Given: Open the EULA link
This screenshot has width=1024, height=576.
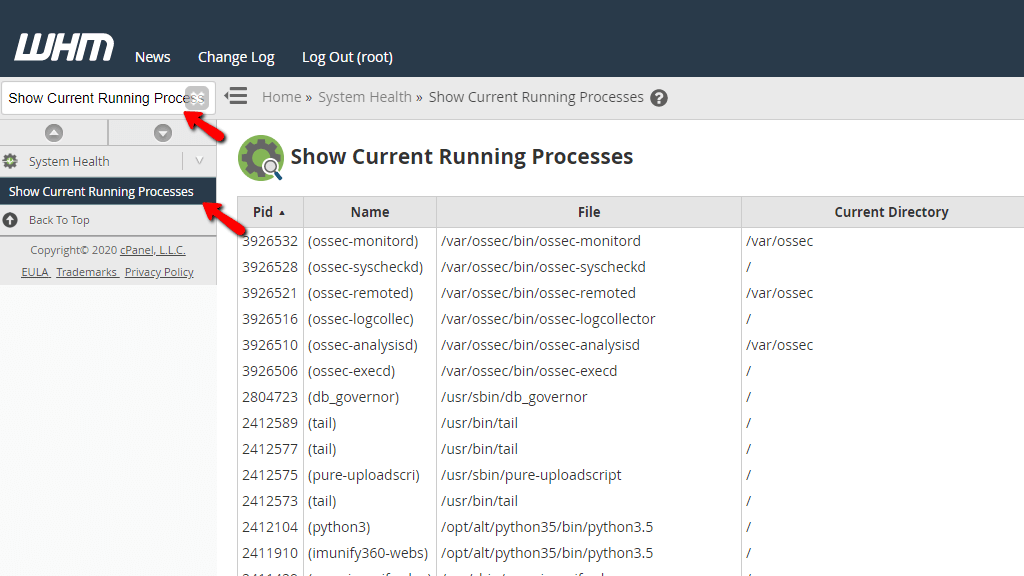Looking at the screenshot, I should (33, 271).
